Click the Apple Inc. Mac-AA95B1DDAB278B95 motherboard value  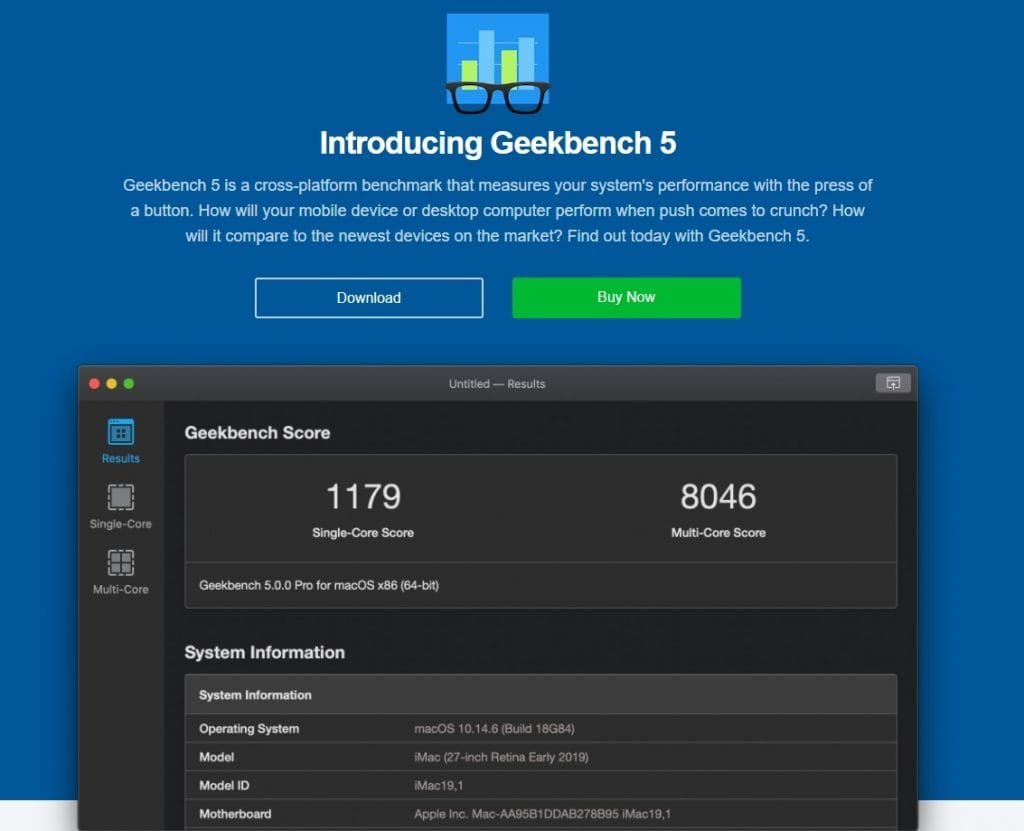(x=542, y=814)
